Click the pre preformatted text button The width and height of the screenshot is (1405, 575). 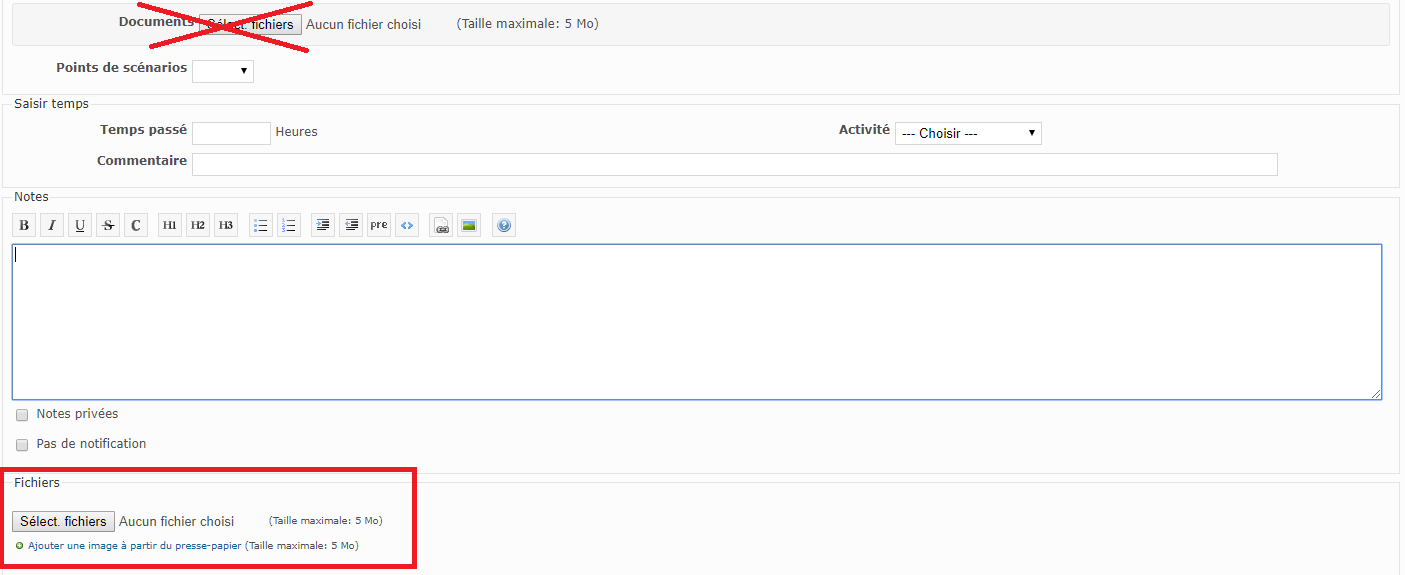coord(379,226)
